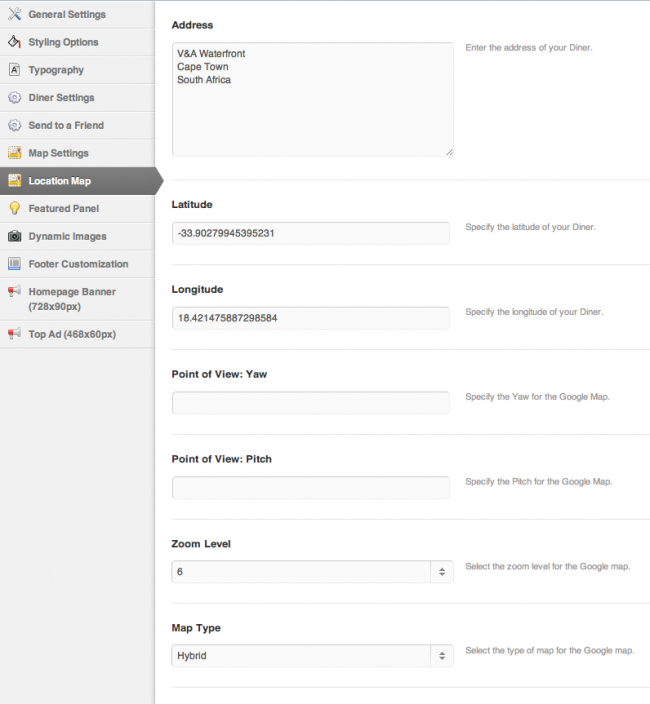Click the Featured Panel lightbulb icon
650x704 pixels.
pos(14,208)
